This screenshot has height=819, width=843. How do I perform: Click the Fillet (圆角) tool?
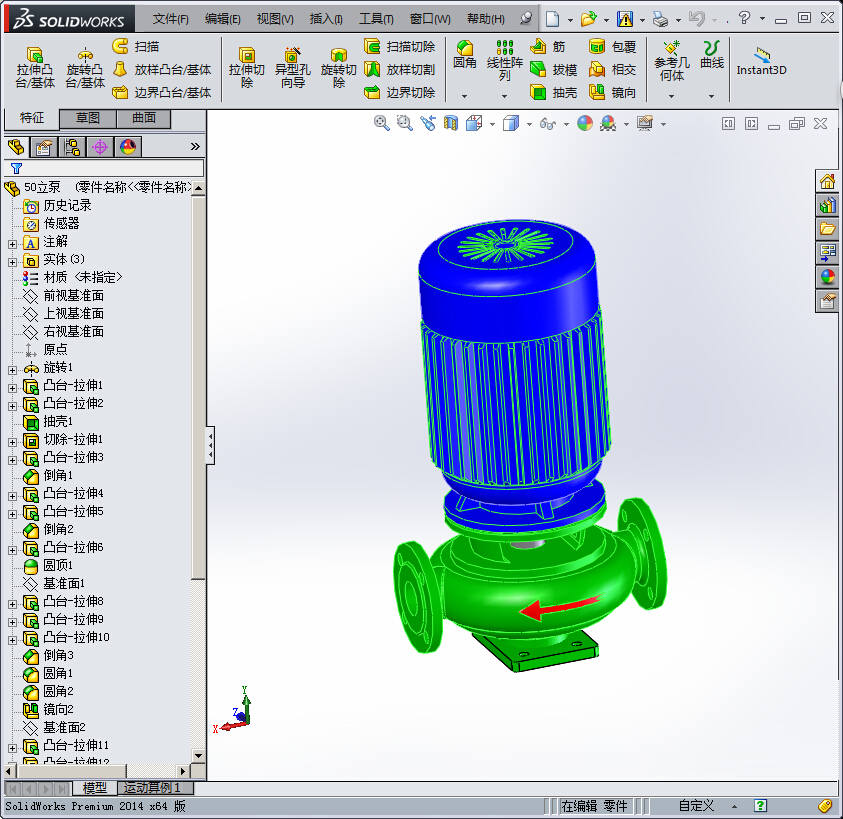coord(465,55)
